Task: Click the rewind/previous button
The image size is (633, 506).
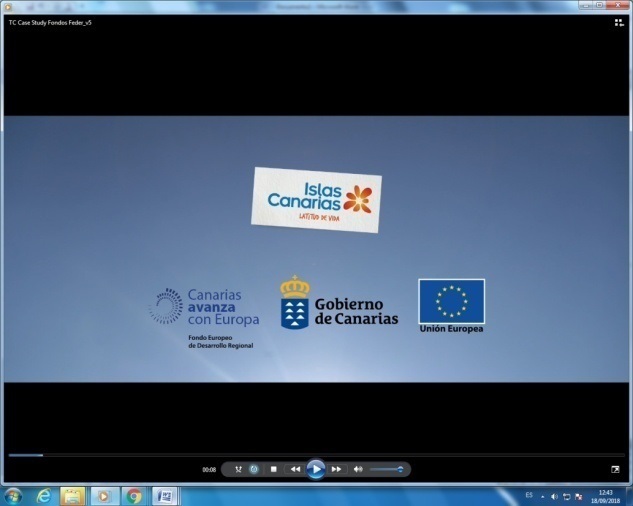Action: [296, 469]
